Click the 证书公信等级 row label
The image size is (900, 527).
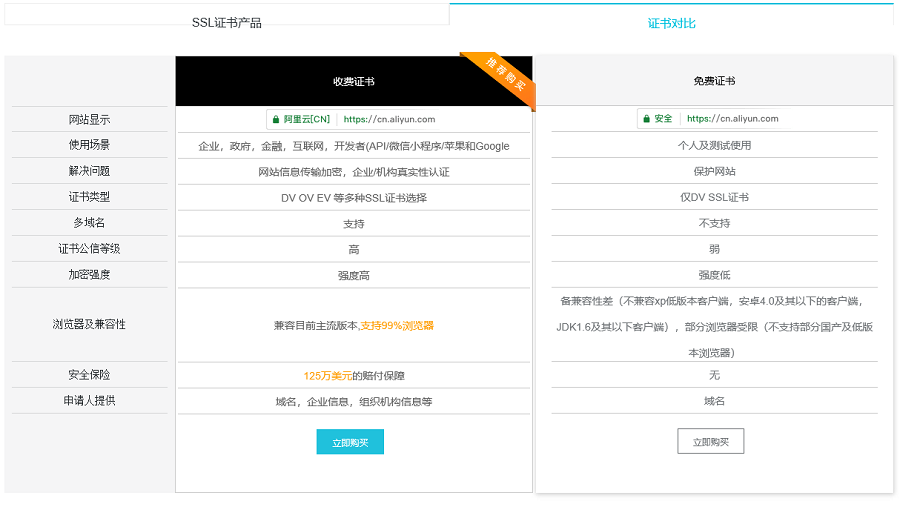pos(90,249)
